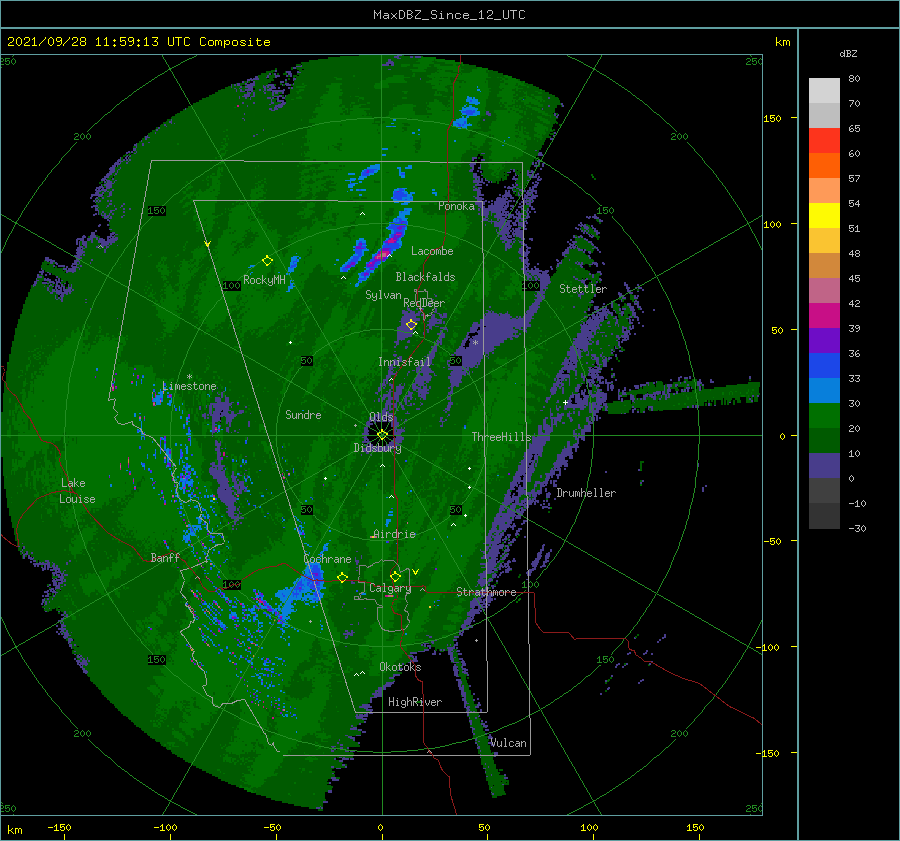This screenshot has width=900, height=841.
Task: Click the 2021/09/28 11:59:13 UTC Composite timestamp
Action: pyautogui.click(x=138, y=42)
